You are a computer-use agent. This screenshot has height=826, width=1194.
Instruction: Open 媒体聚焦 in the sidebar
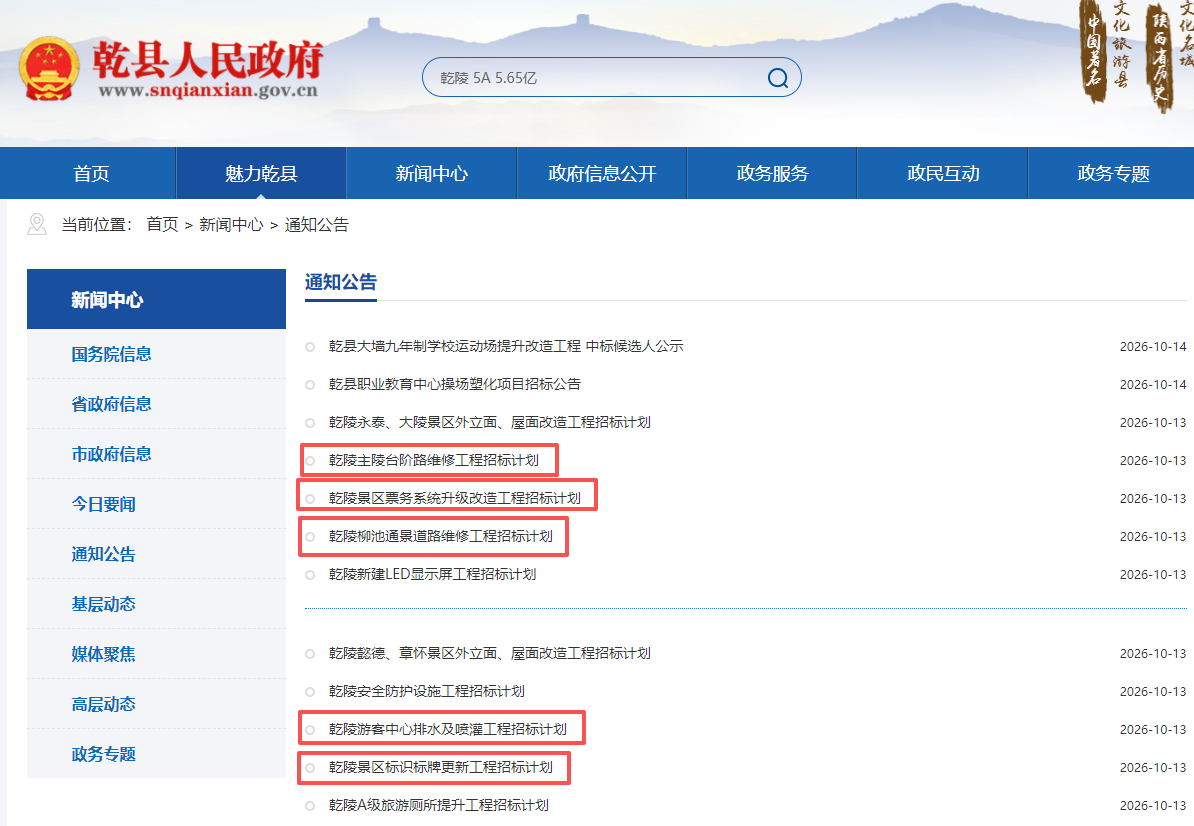104,654
